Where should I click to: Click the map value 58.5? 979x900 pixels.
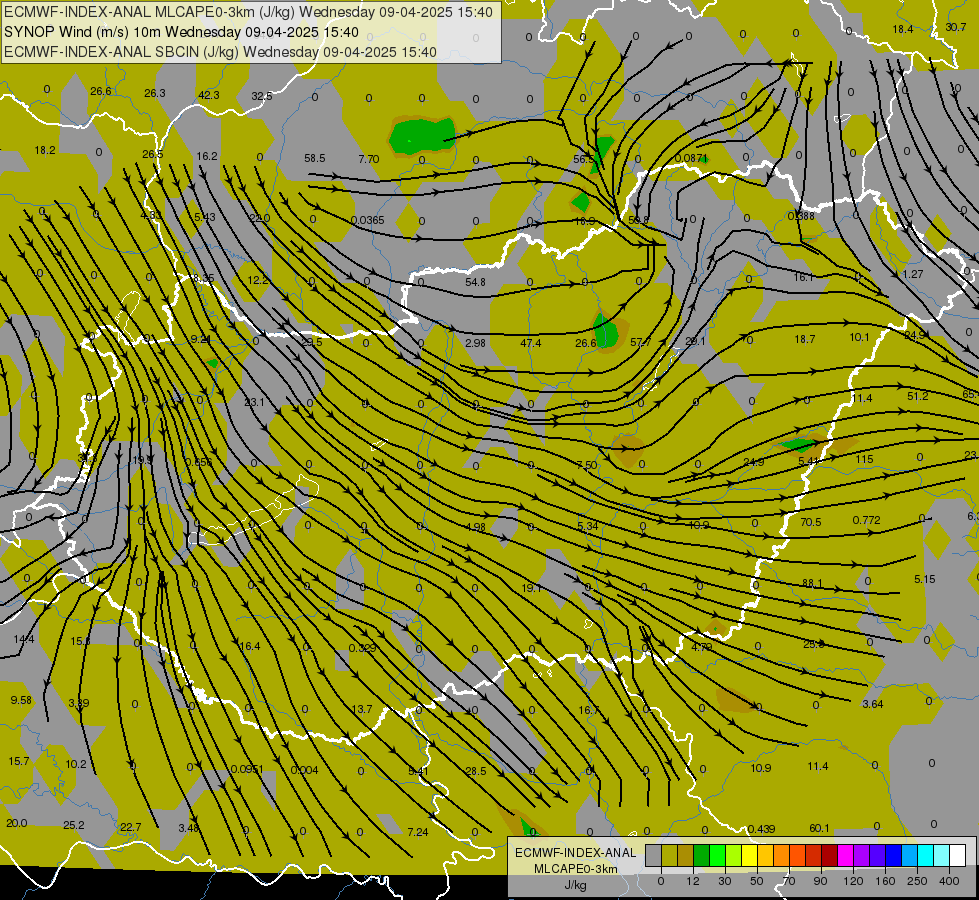tap(315, 159)
